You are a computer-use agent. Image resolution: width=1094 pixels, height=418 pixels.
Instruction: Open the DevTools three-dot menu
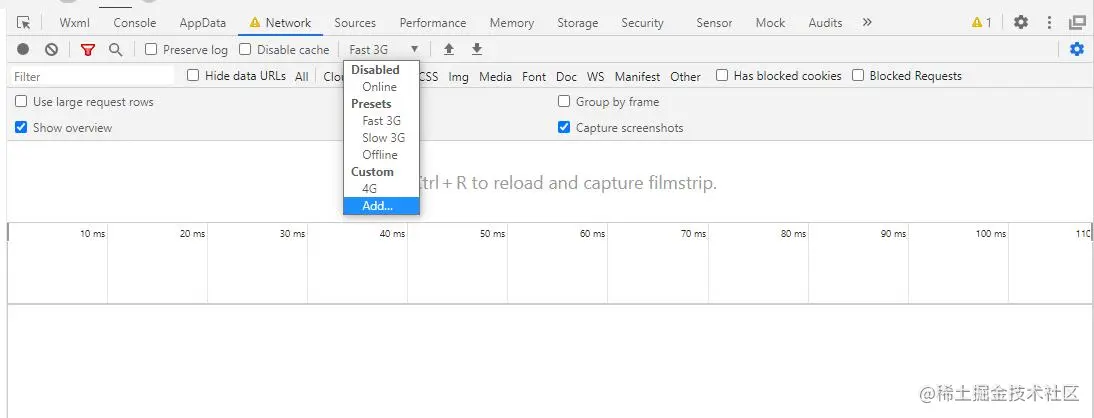point(1049,22)
